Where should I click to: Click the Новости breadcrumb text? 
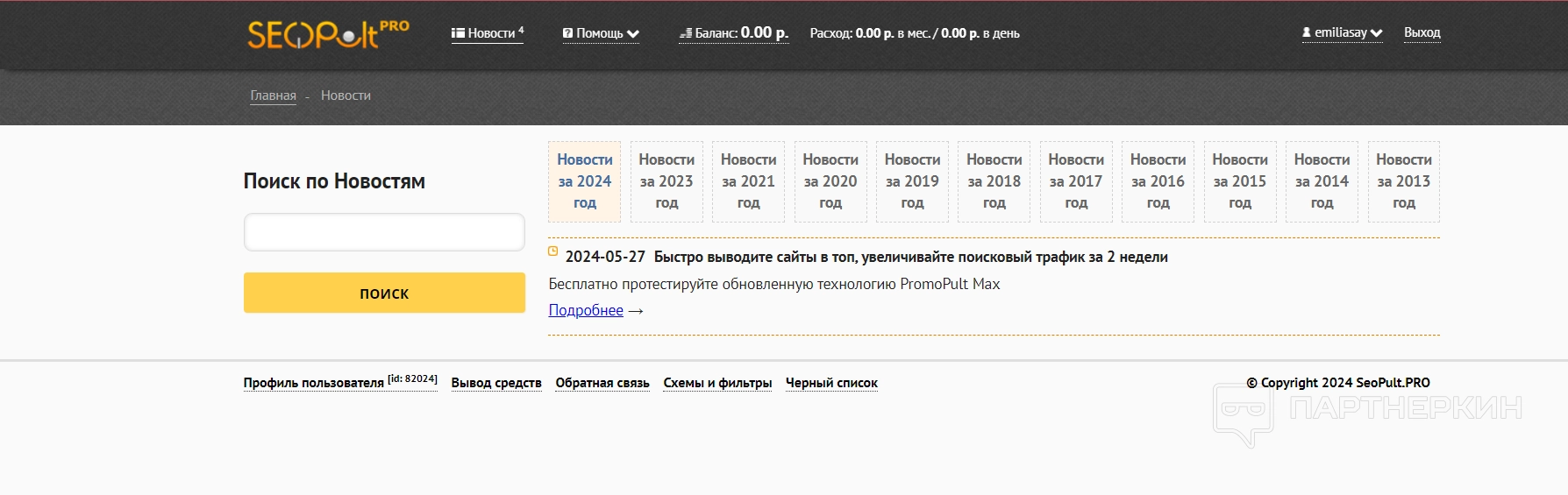[346, 95]
